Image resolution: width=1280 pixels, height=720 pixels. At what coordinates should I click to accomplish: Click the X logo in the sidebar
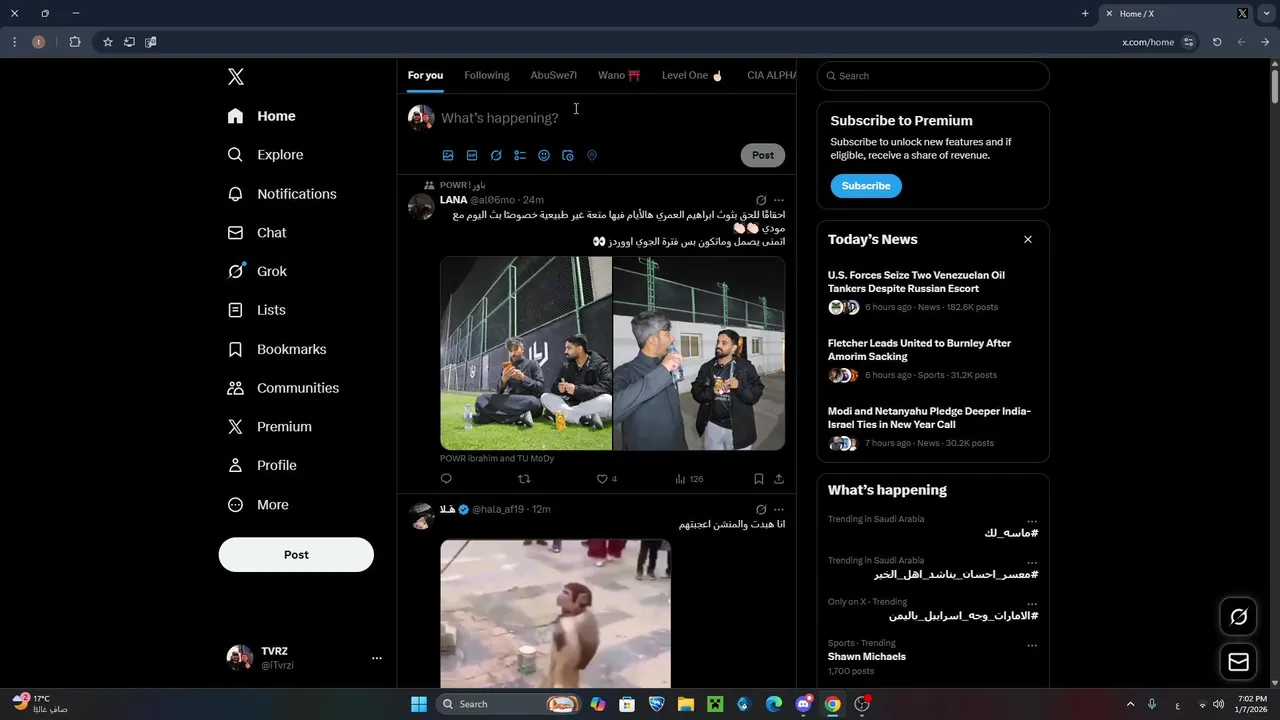click(236, 77)
